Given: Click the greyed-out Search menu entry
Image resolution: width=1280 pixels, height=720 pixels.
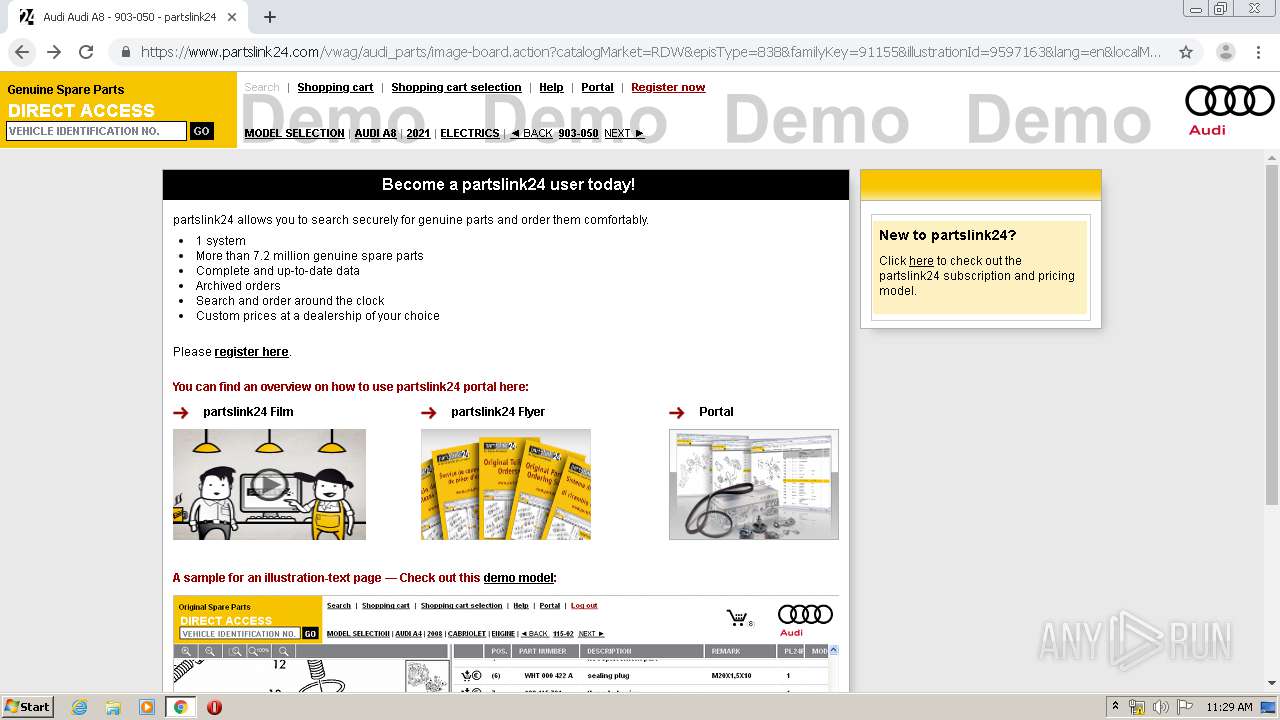Looking at the screenshot, I should [262, 87].
